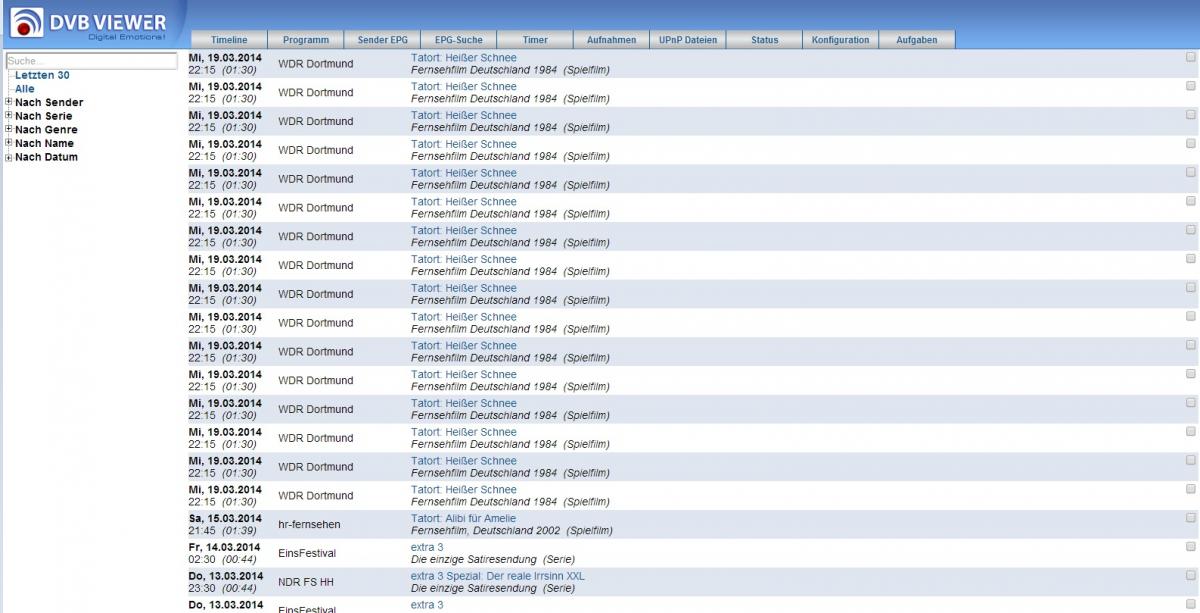Expand the Nach Sender tree node

click(8, 102)
